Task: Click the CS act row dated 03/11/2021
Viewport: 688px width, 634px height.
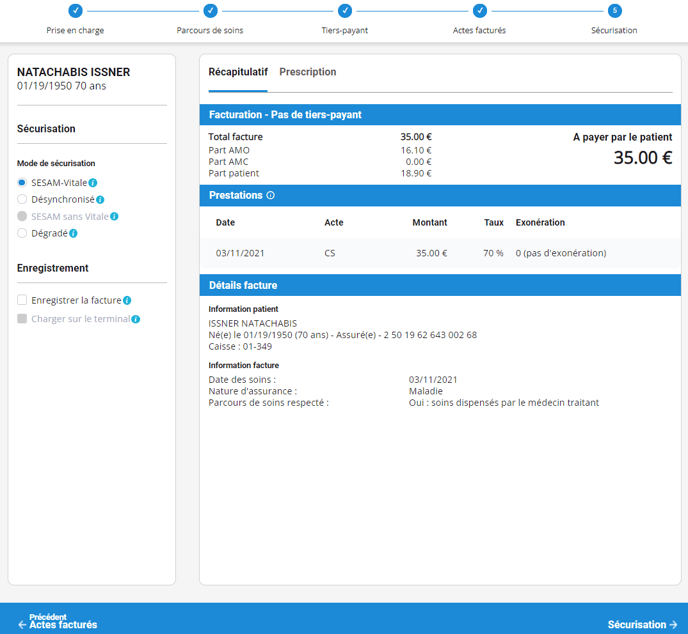Action: coord(435,253)
